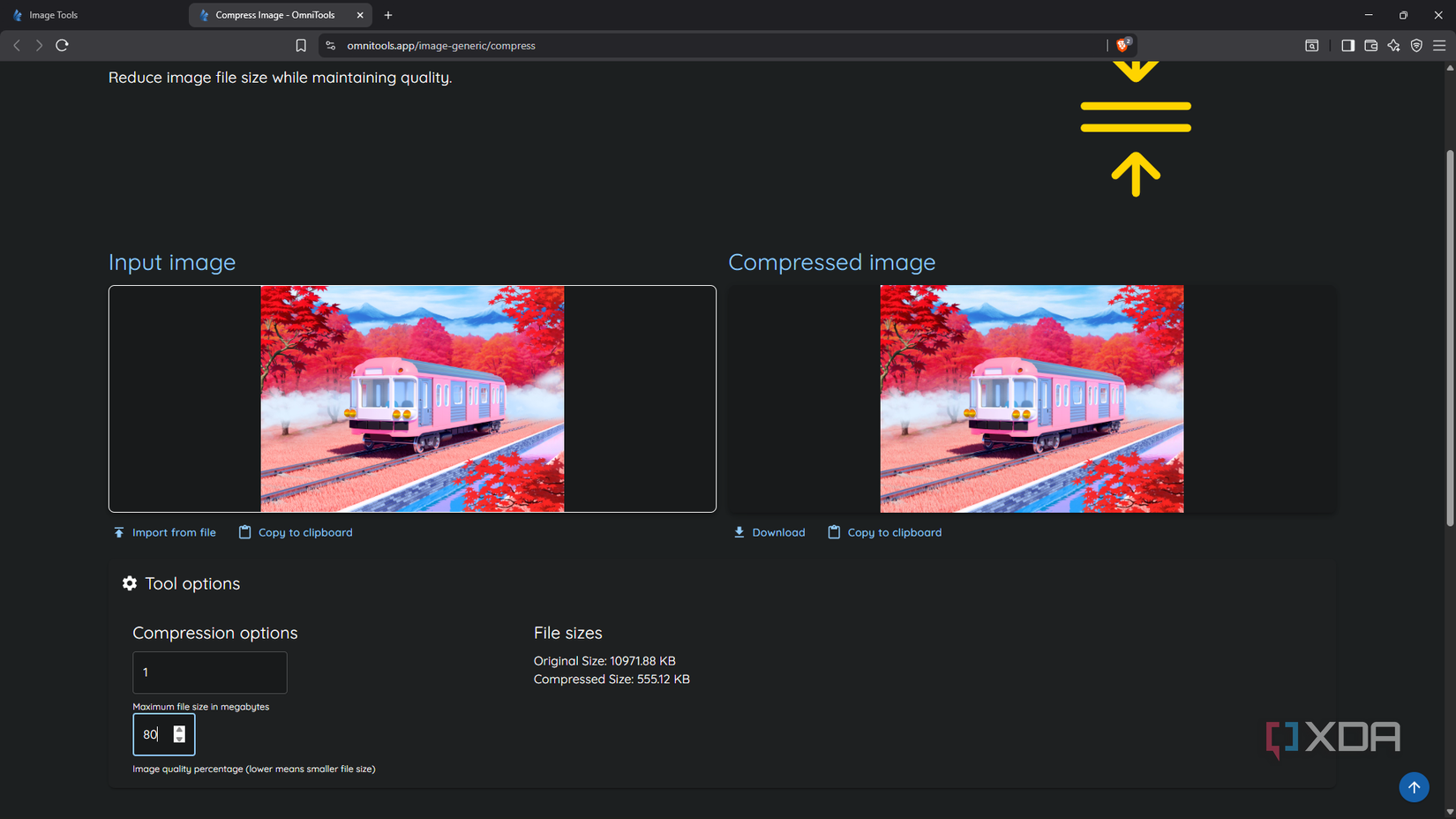Click the download icon beside Download
This screenshot has height=819, width=1456.
pos(739,532)
